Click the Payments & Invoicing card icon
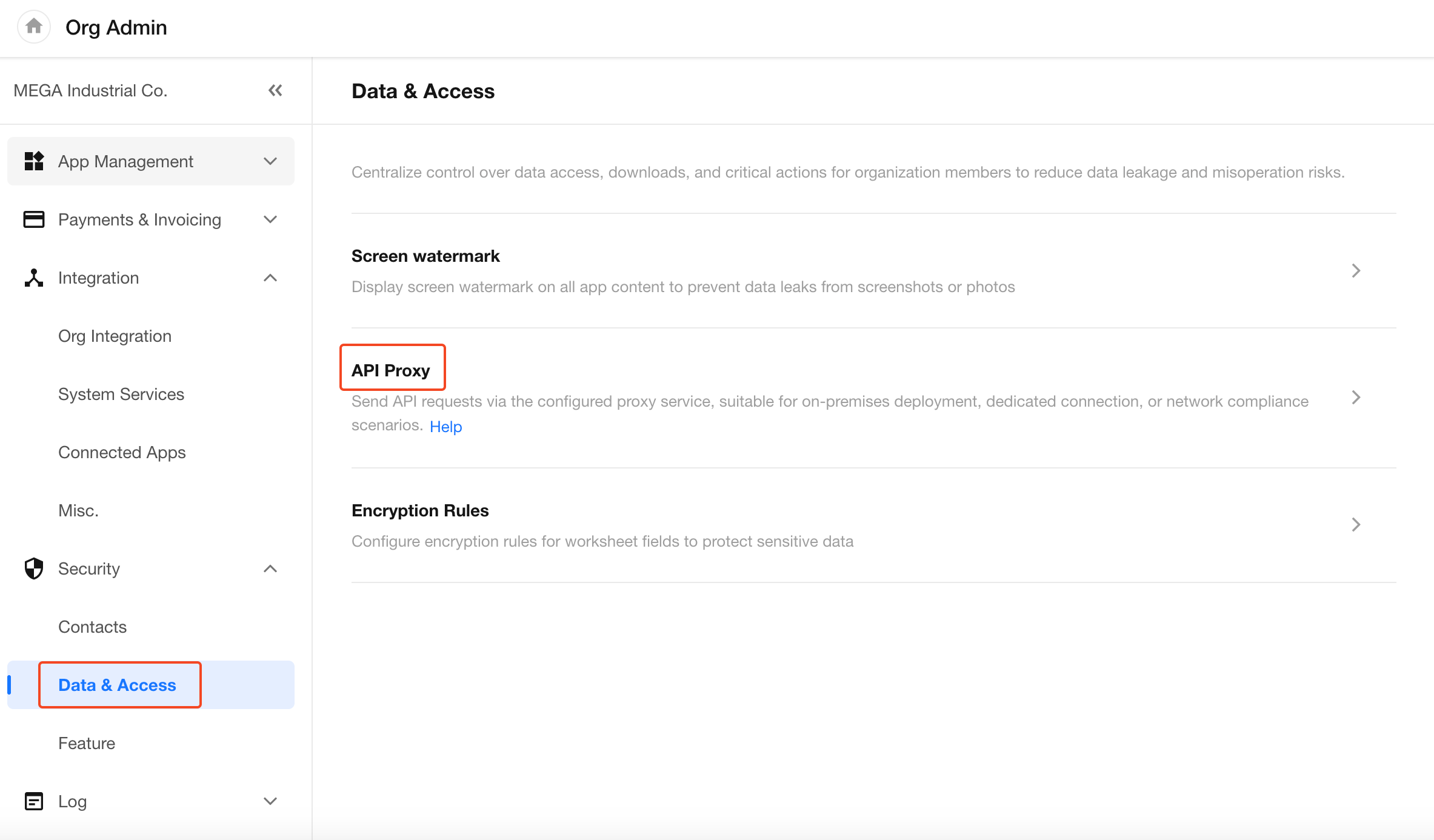1434x840 pixels. (x=34, y=219)
